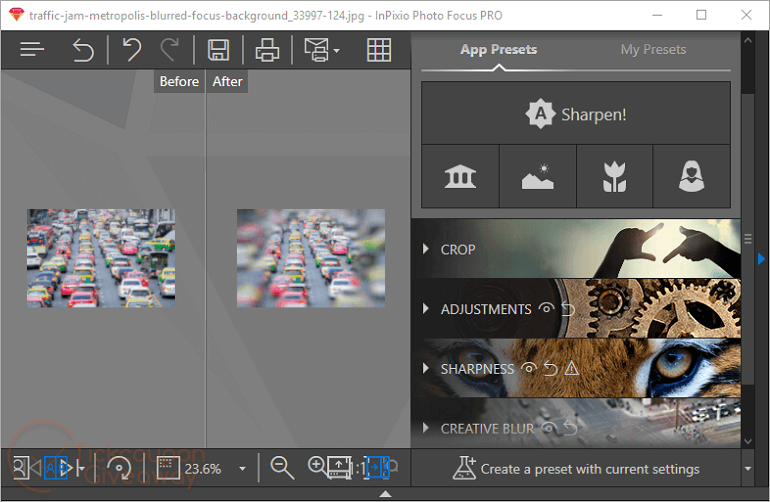Screen dimensions: 770x502
Task: Switch to the My Presets tab
Action: coord(653,50)
